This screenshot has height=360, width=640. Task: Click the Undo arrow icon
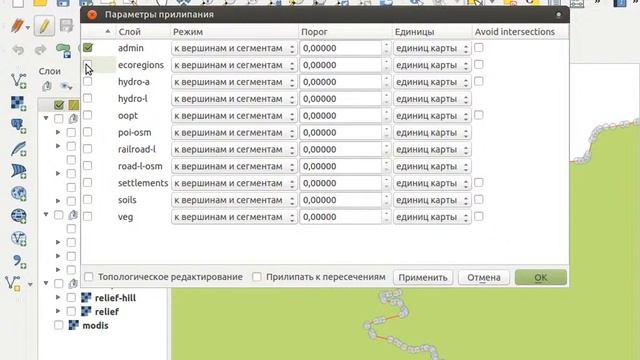18,50
